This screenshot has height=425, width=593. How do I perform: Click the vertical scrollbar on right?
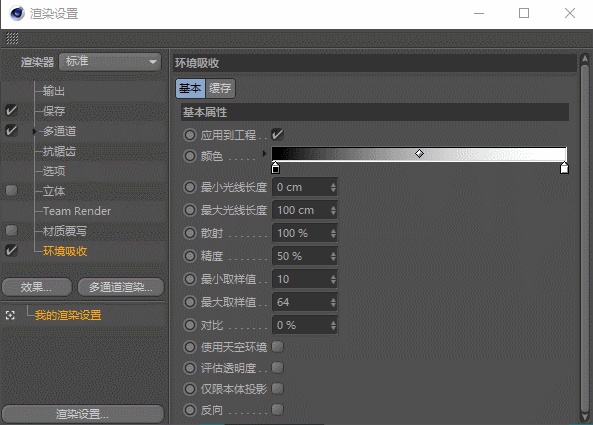point(585,238)
